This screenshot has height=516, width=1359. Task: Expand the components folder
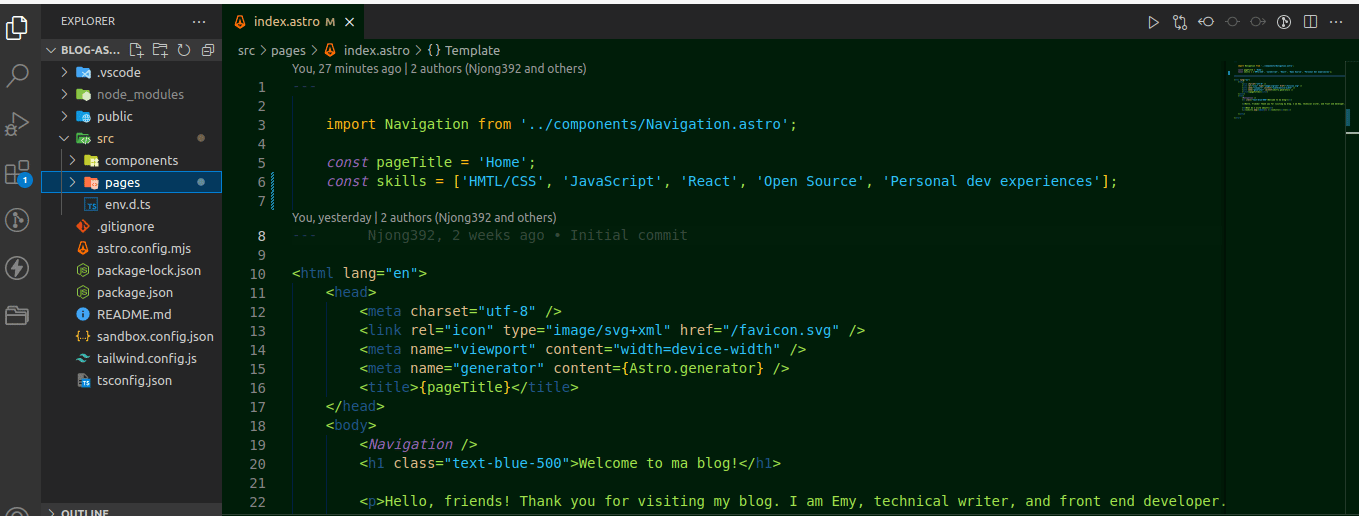(72, 160)
